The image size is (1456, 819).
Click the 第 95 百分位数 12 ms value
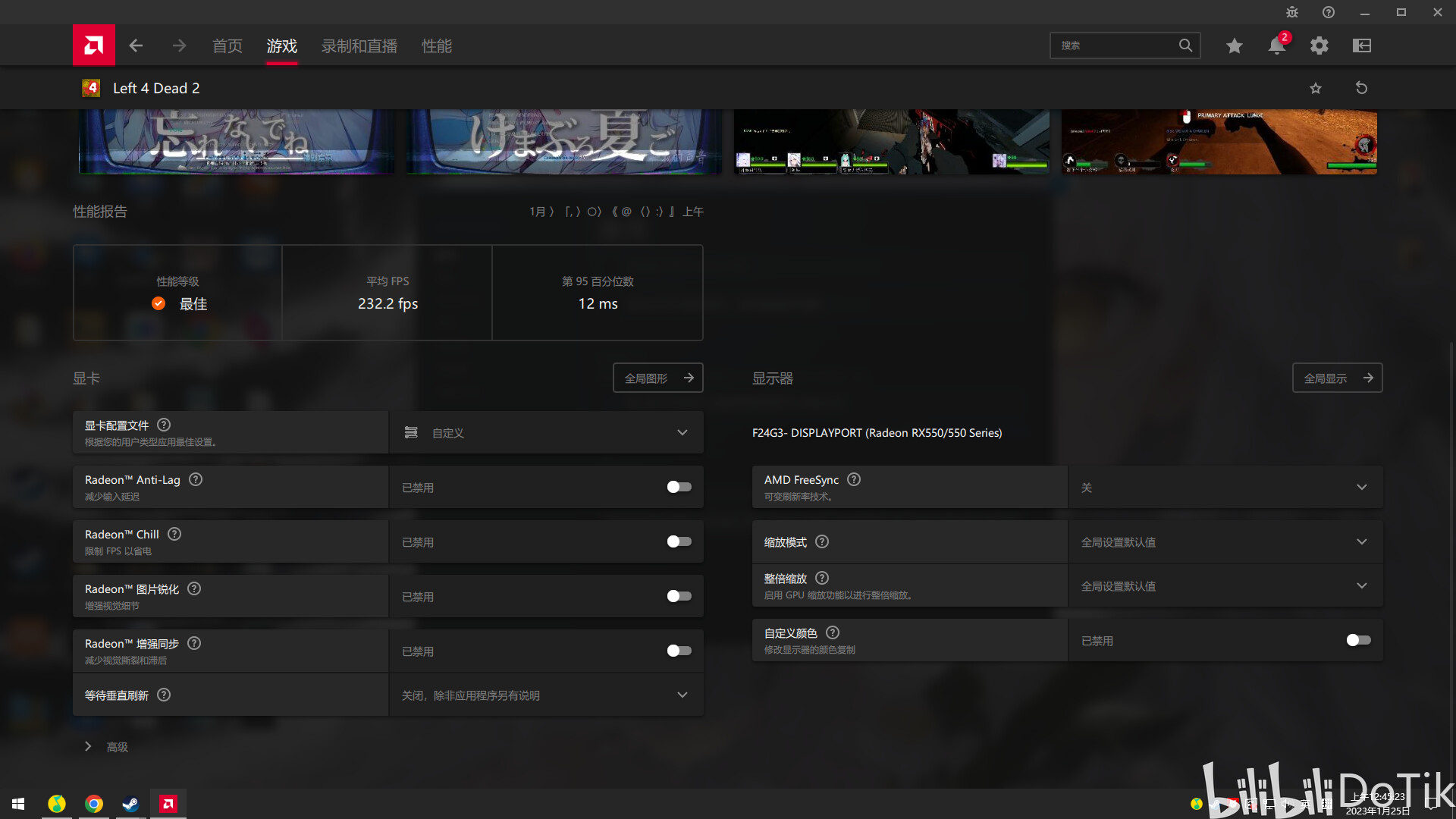point(598,303)
